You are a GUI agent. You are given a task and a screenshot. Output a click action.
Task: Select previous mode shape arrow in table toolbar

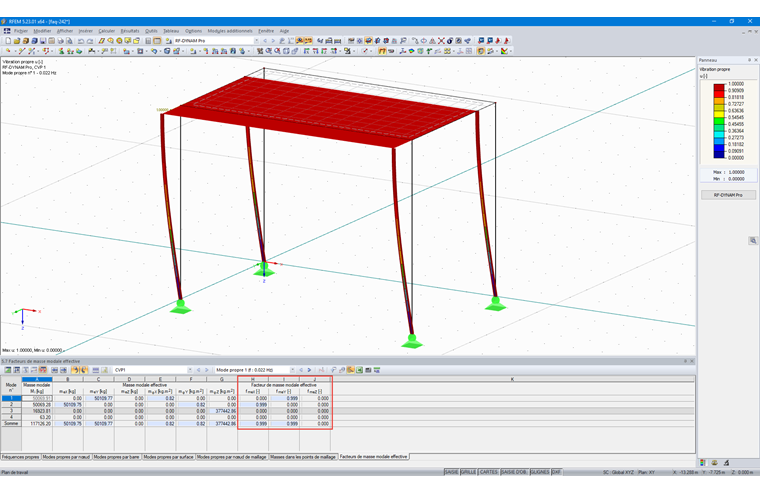pyautogui.click(x=301, y=370)
